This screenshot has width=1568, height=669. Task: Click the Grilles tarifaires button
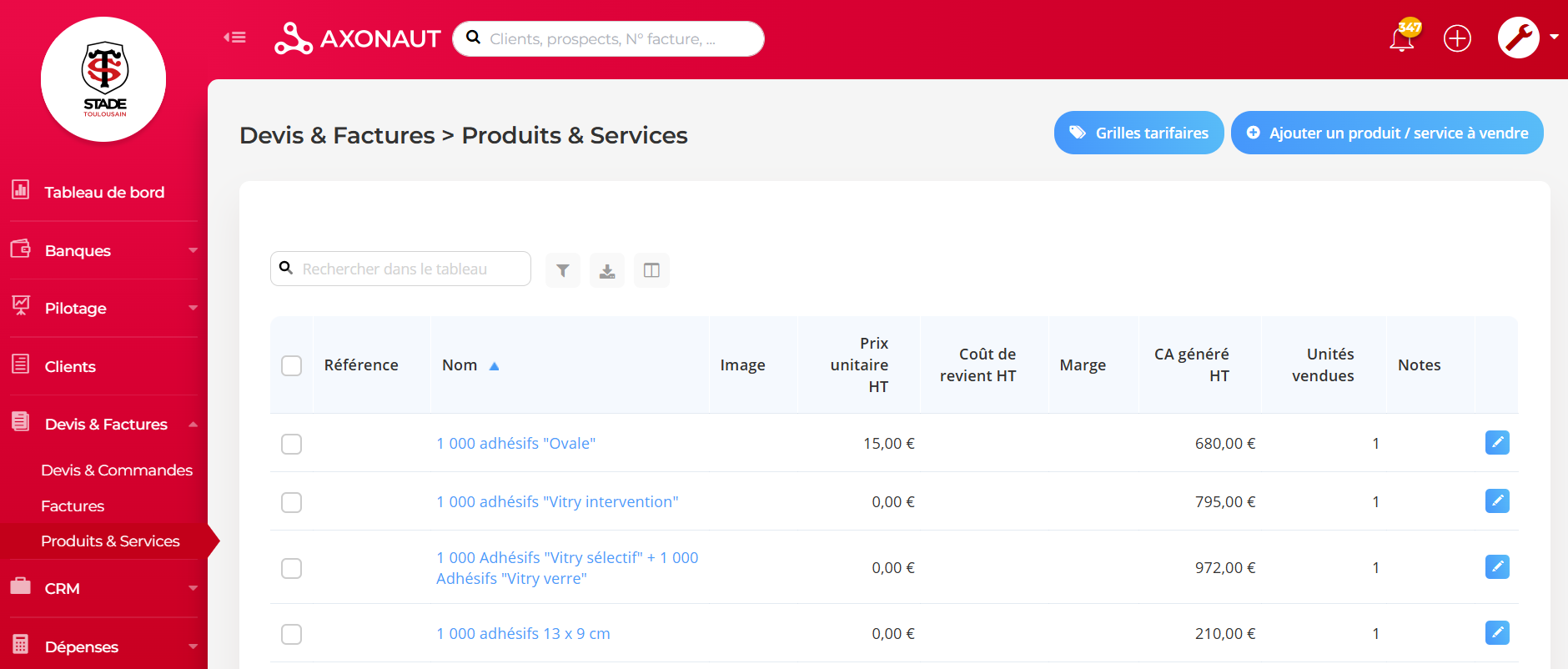(x=1138, y=133)
